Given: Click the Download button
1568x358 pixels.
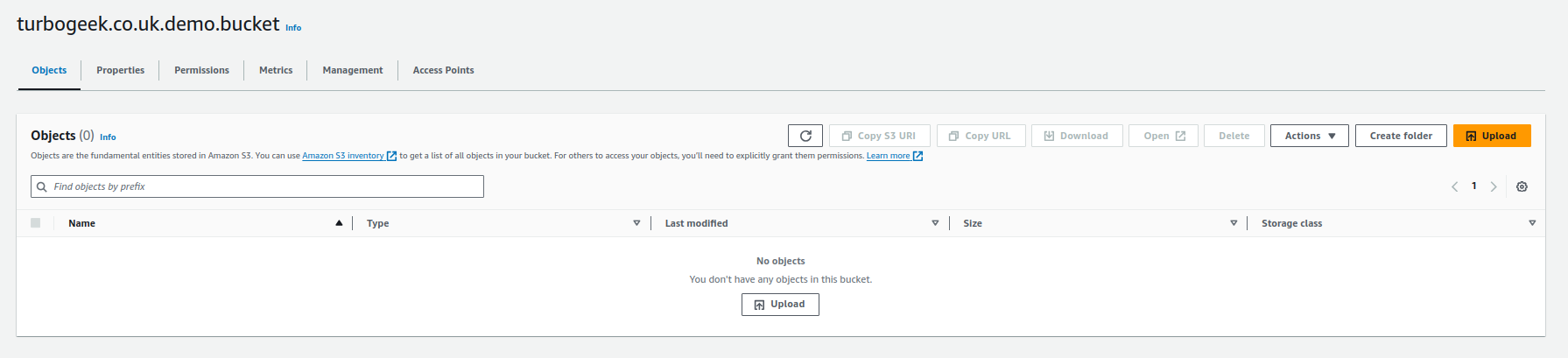Looking at the screenshot, I should coord(1077,136).
